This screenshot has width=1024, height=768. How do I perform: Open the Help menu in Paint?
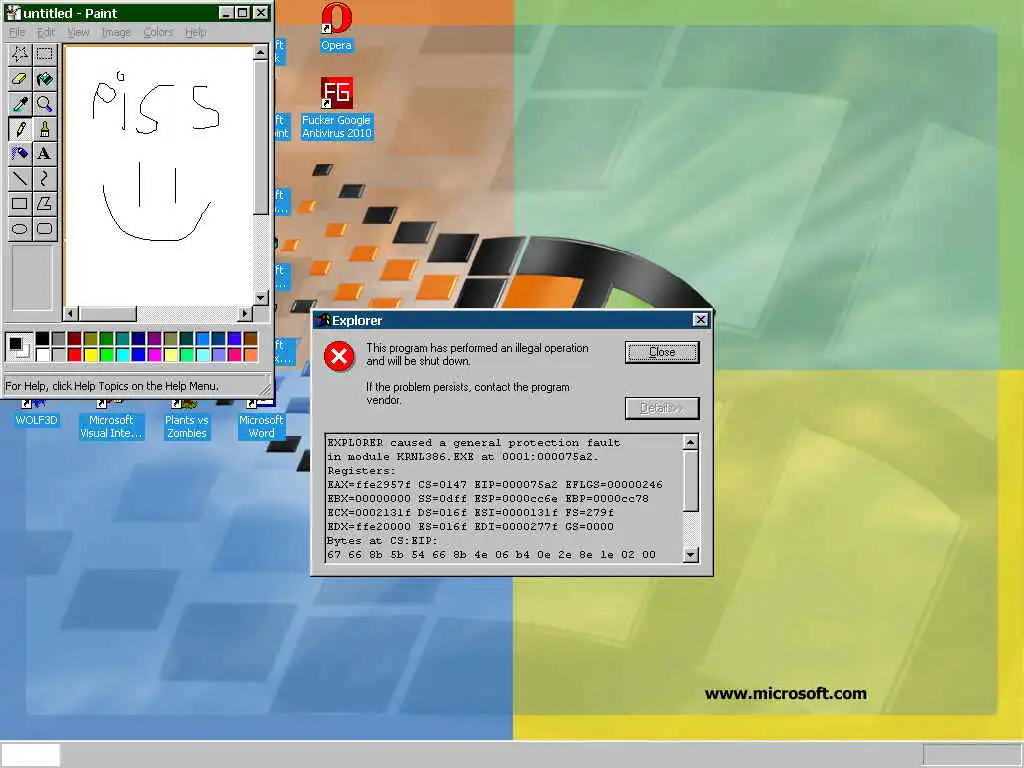(196, 32)
